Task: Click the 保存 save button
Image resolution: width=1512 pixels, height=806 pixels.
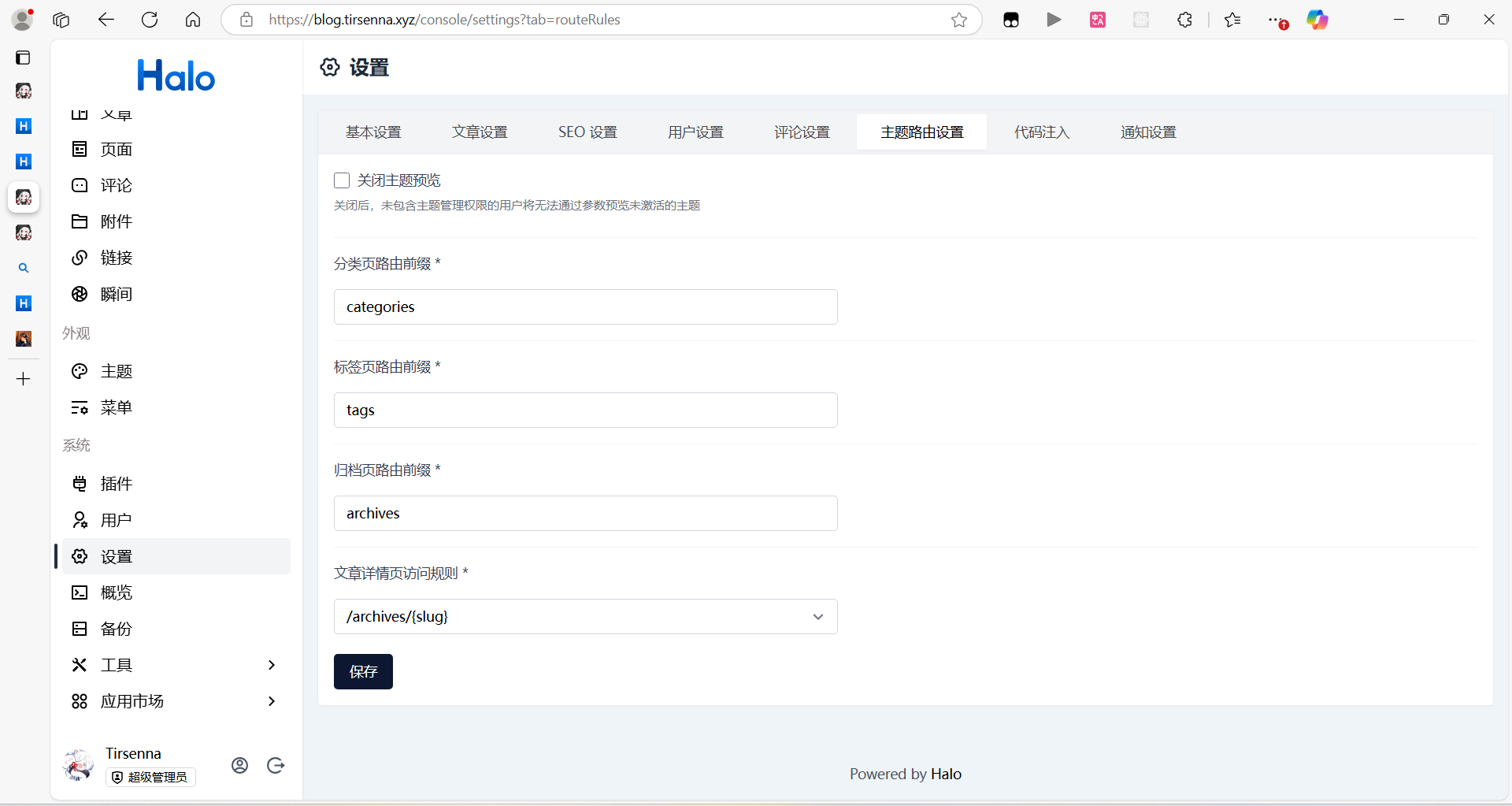Action: click(x=363, y=671)
